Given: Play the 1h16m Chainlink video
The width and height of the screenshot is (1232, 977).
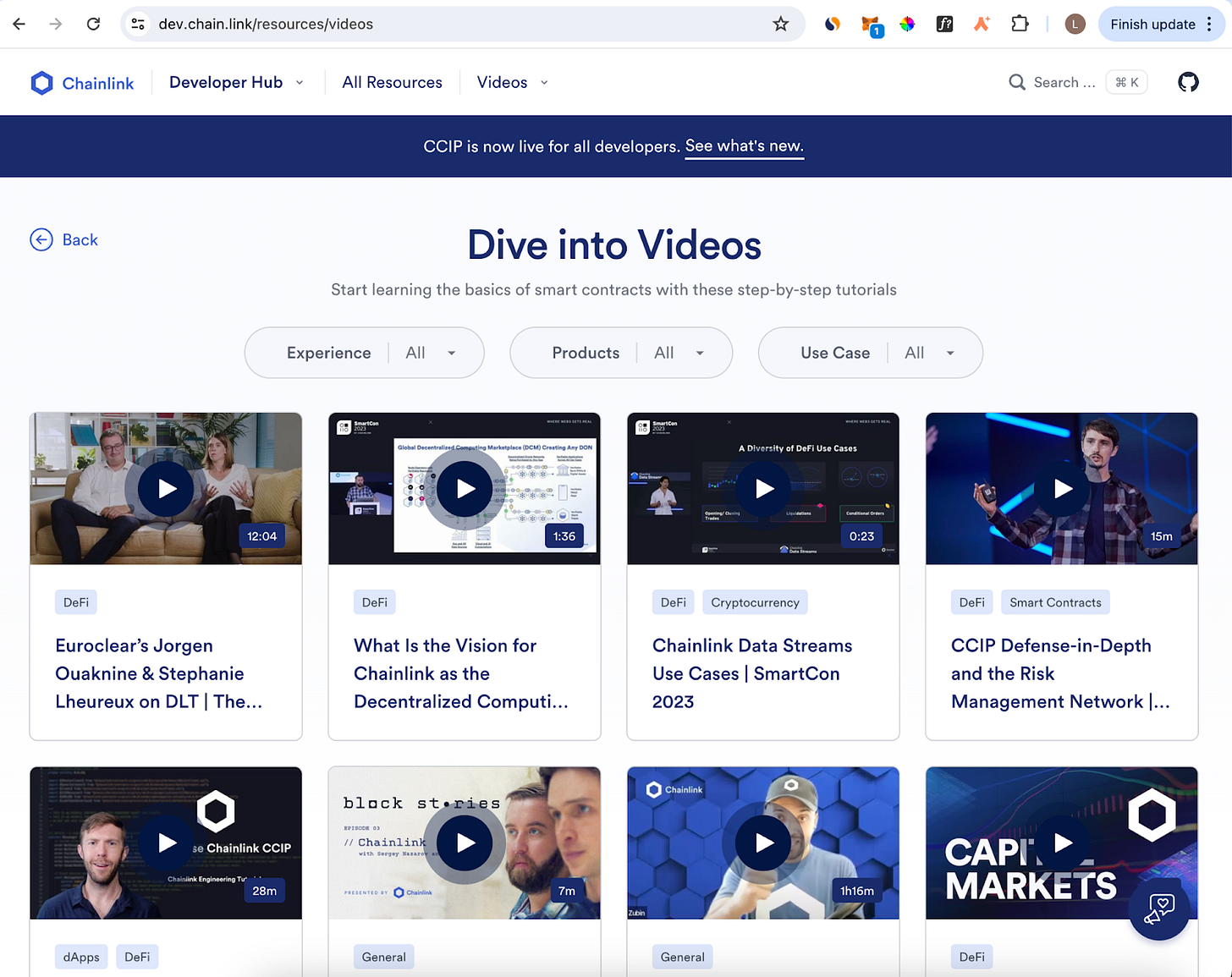Looking at the screenshot, I should (763, 843).
